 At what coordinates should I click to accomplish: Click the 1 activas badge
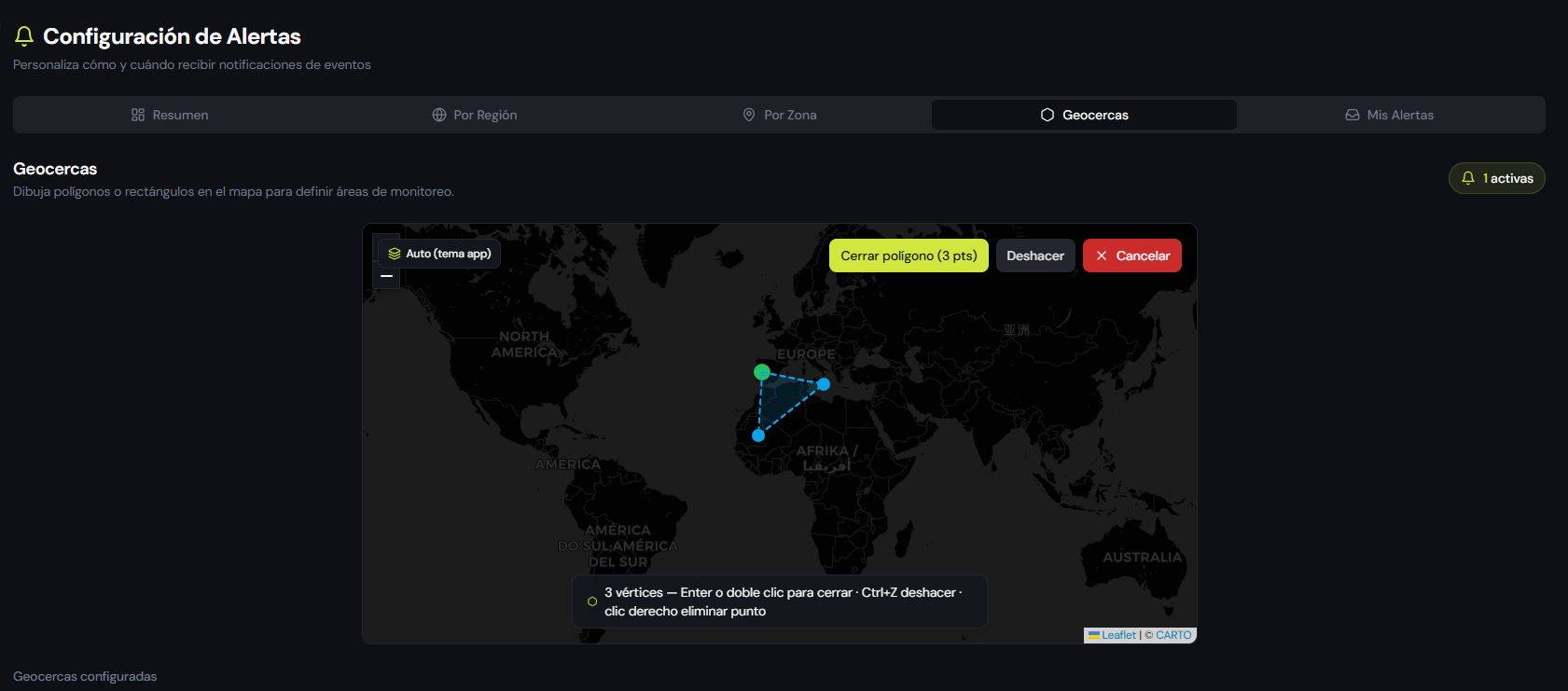pyautogui.click(x=1496, y=178)
